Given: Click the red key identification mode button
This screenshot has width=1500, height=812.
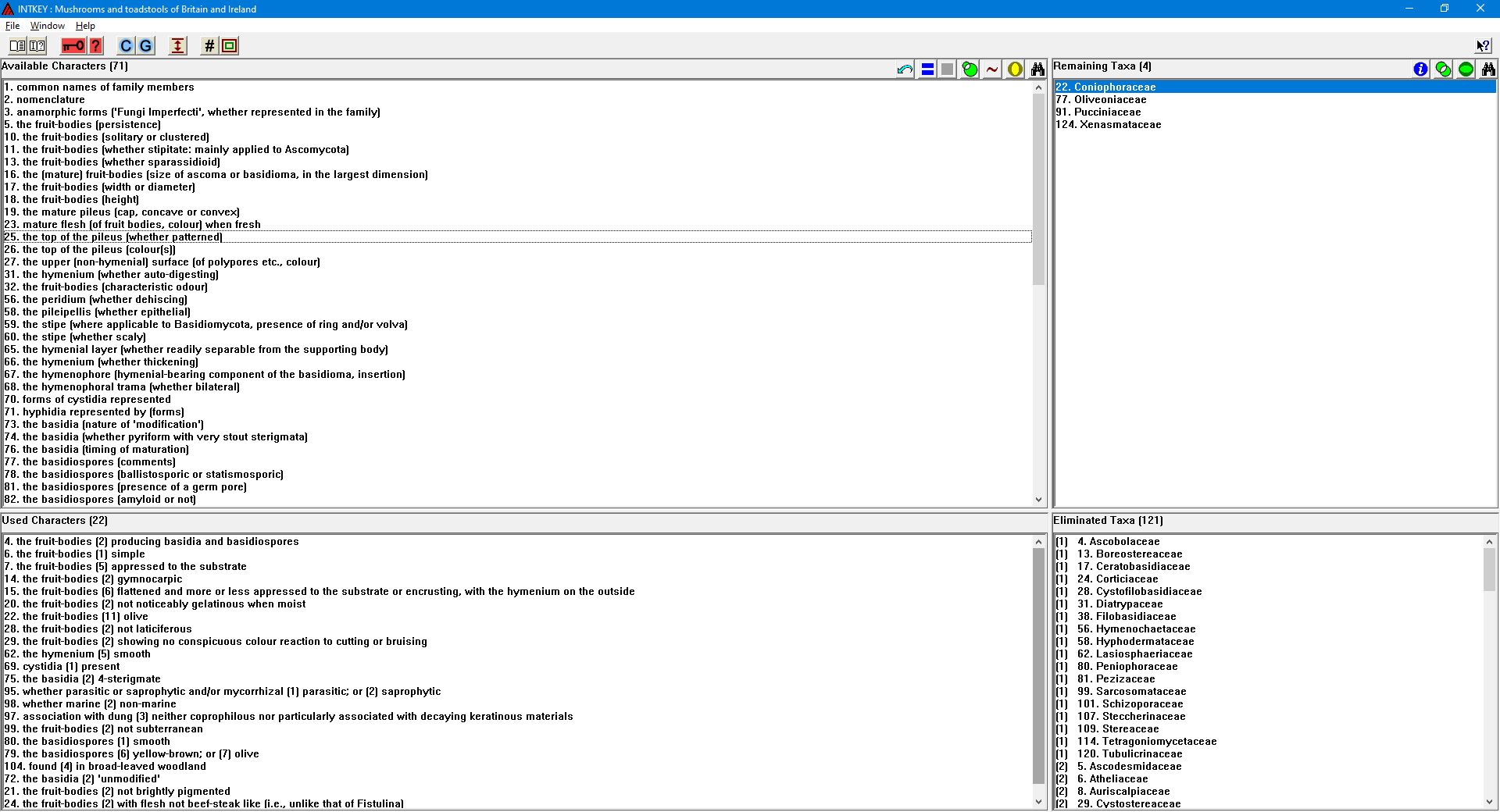Looking at the screenshot, I should tap(73, 46).
